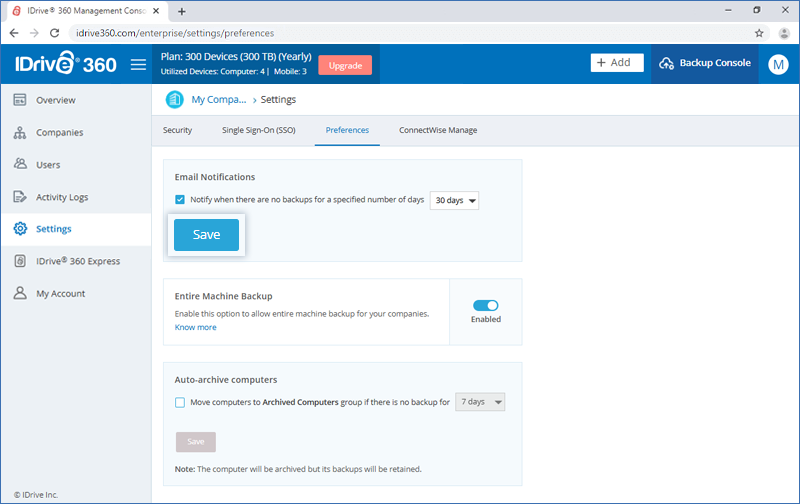Click the IDrive 360 Express icon
The height and width of the screenshot is (504, 800).
click(19, 261)
